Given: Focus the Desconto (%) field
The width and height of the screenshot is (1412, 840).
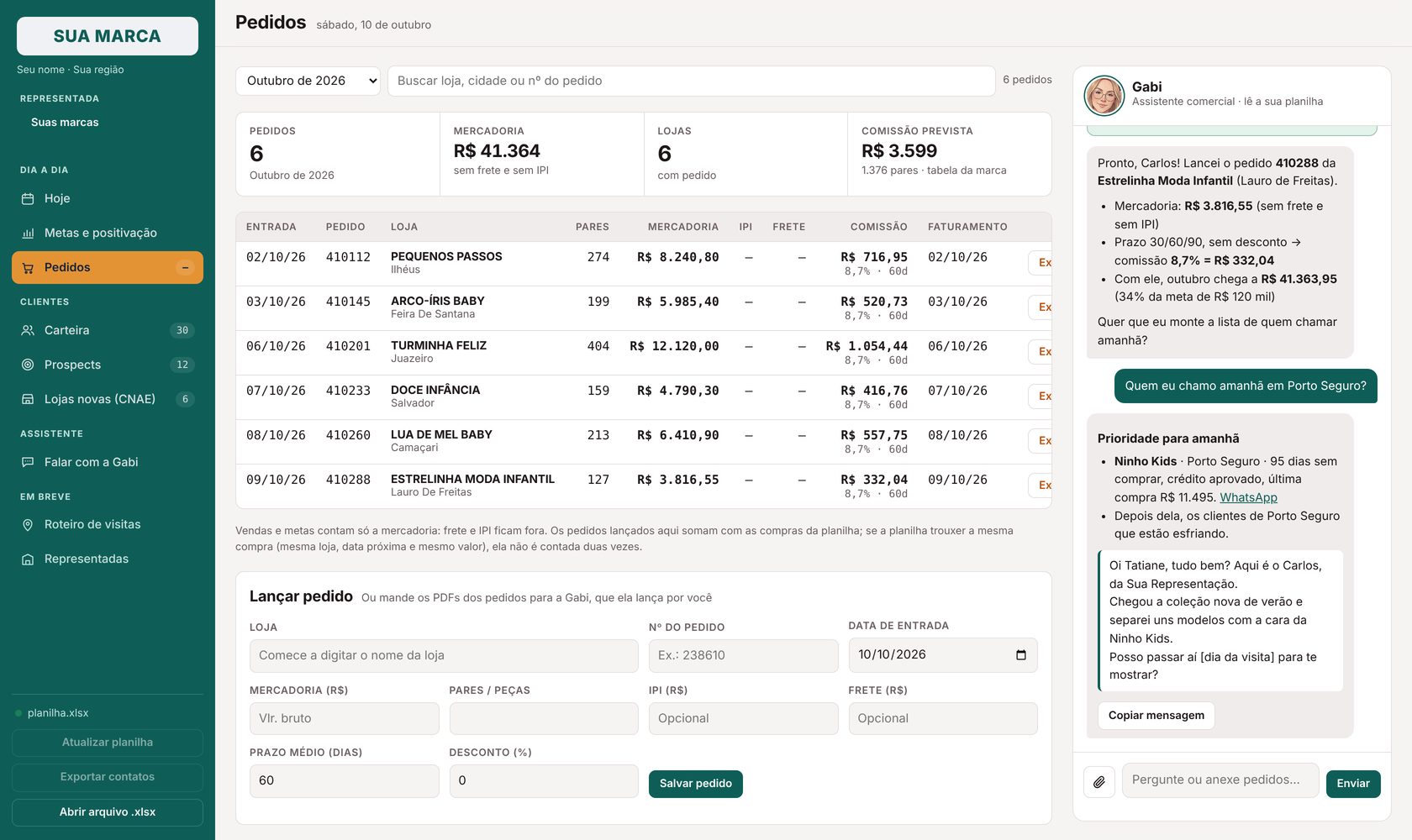Looking at the screenshot, I should point(544,781).
